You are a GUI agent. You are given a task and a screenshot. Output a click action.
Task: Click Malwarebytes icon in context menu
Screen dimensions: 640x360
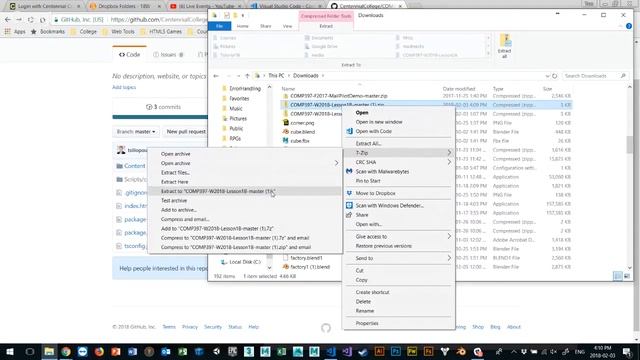(349, 171)
